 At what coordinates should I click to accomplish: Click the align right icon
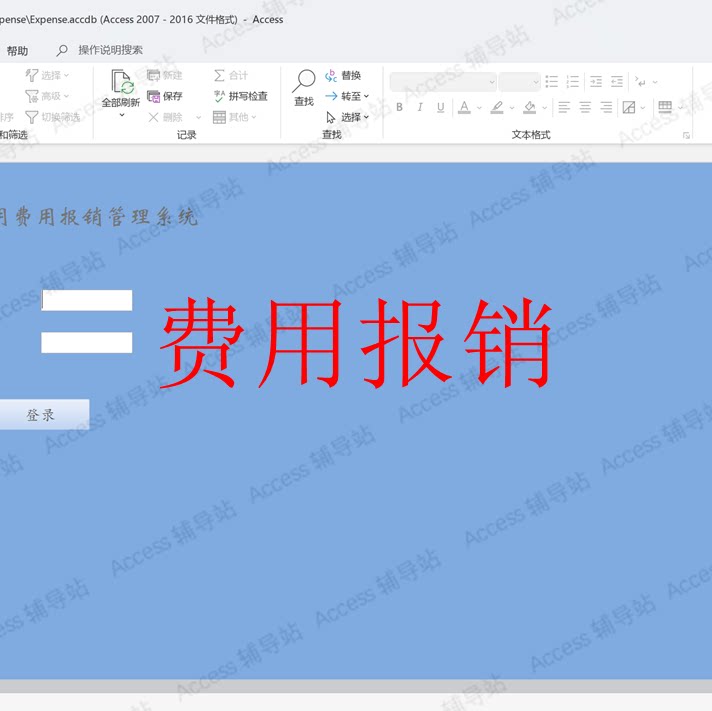606,107
